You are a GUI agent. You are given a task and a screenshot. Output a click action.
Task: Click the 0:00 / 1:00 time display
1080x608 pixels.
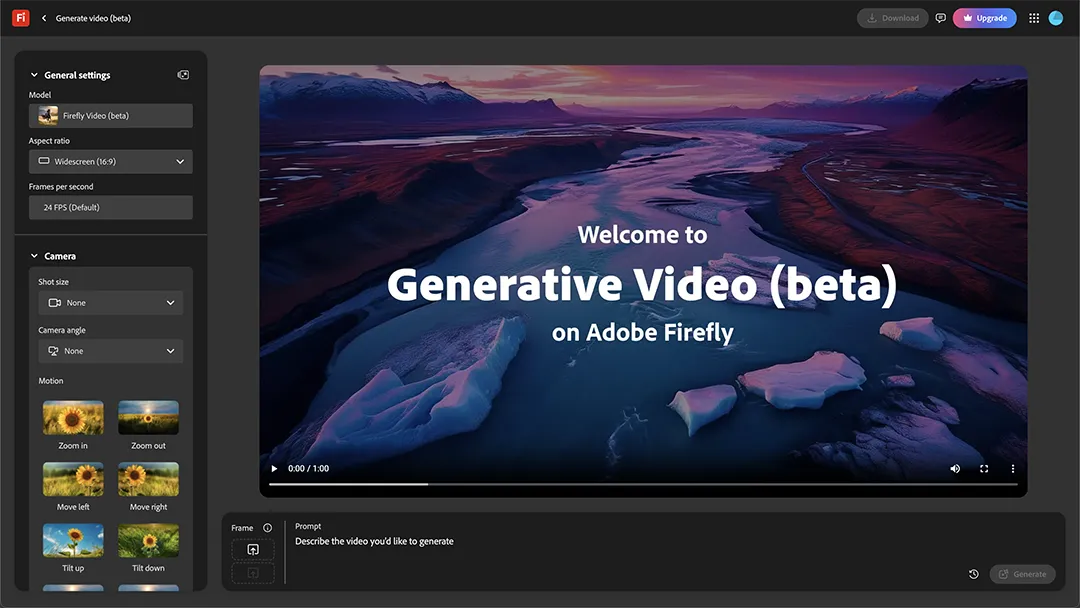(309, 469)
